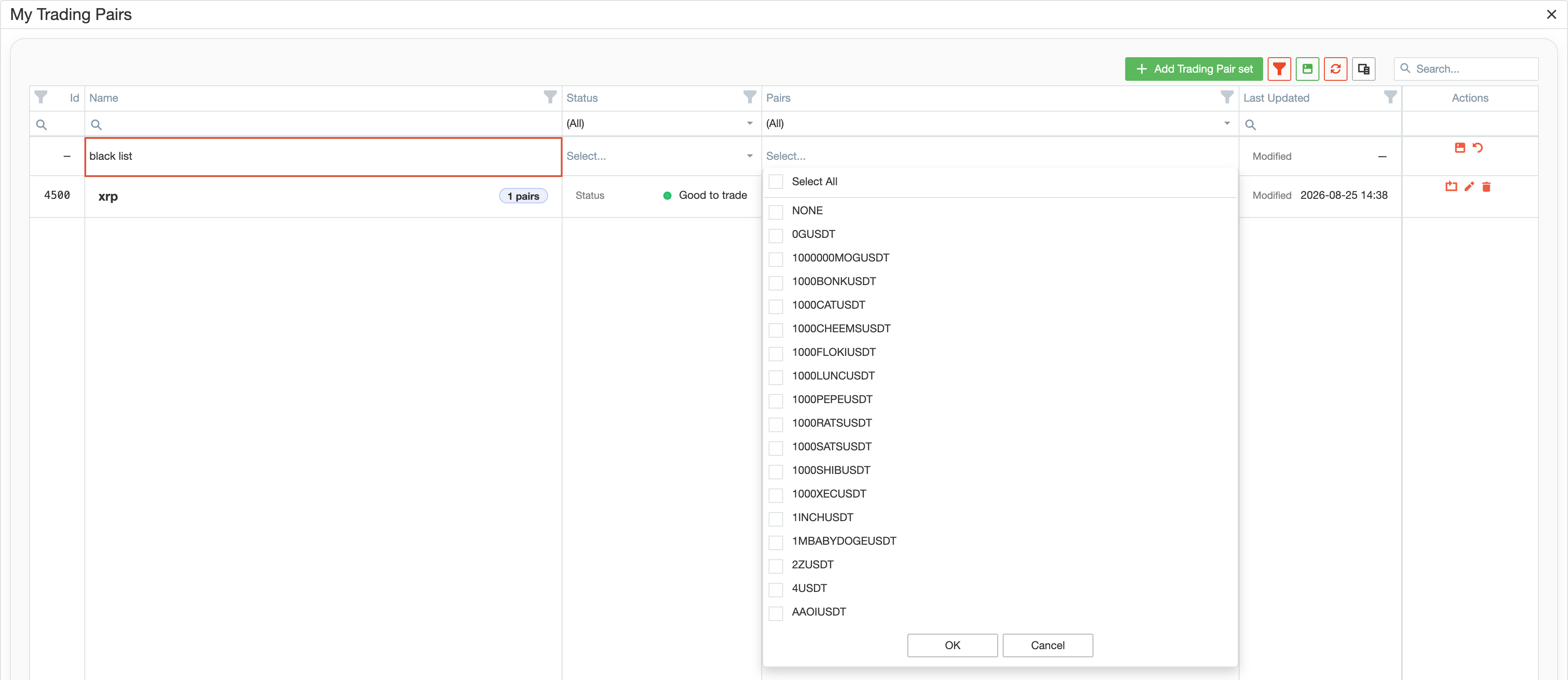
Task: Open the Name column header filter
Action: pyautogui.click(x=549, y=98)
